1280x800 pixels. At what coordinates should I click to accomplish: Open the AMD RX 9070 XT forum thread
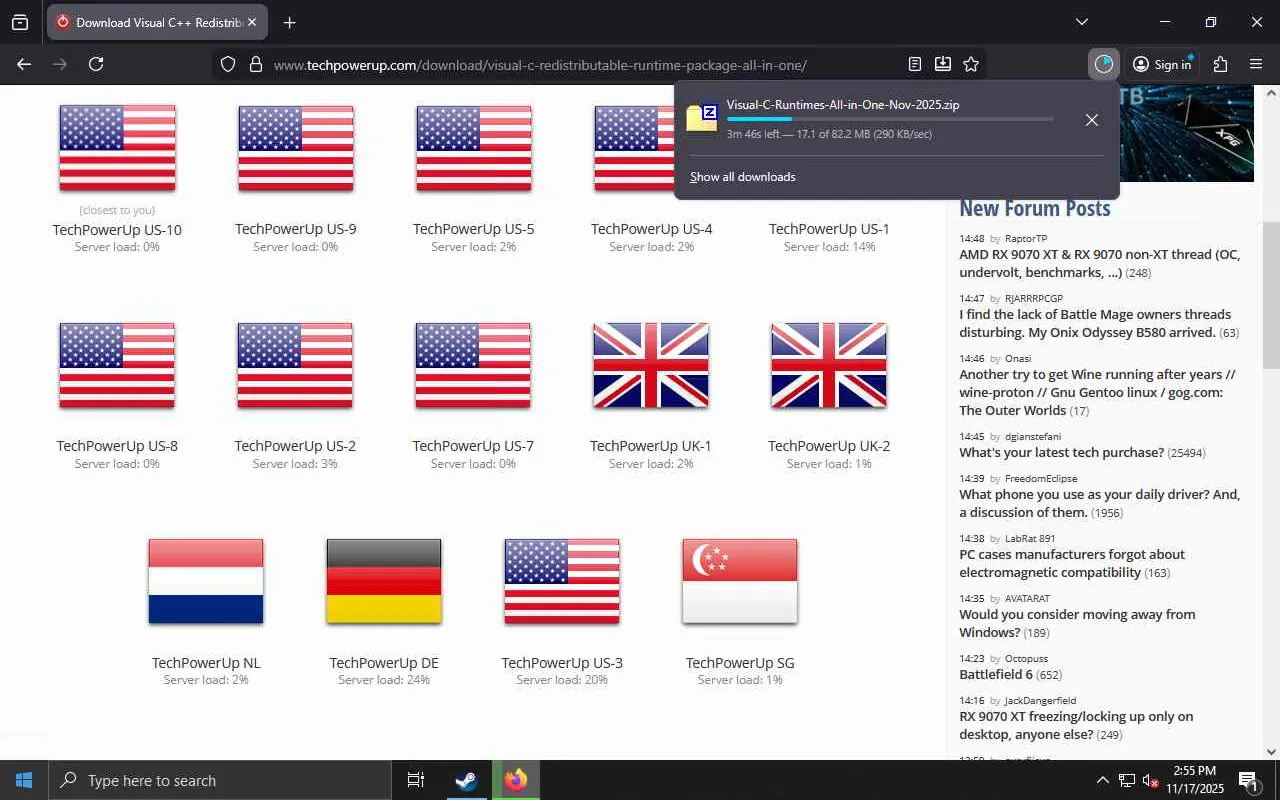coord(1099,263)
